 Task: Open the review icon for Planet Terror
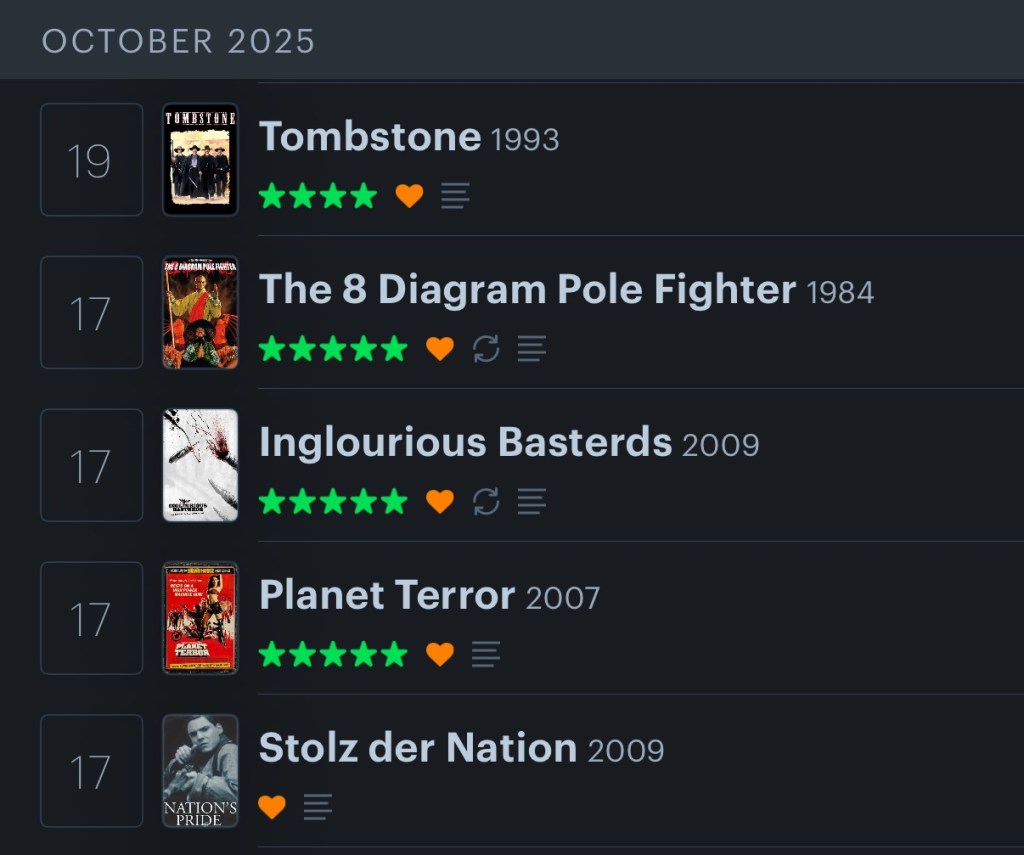click(486, 654)
